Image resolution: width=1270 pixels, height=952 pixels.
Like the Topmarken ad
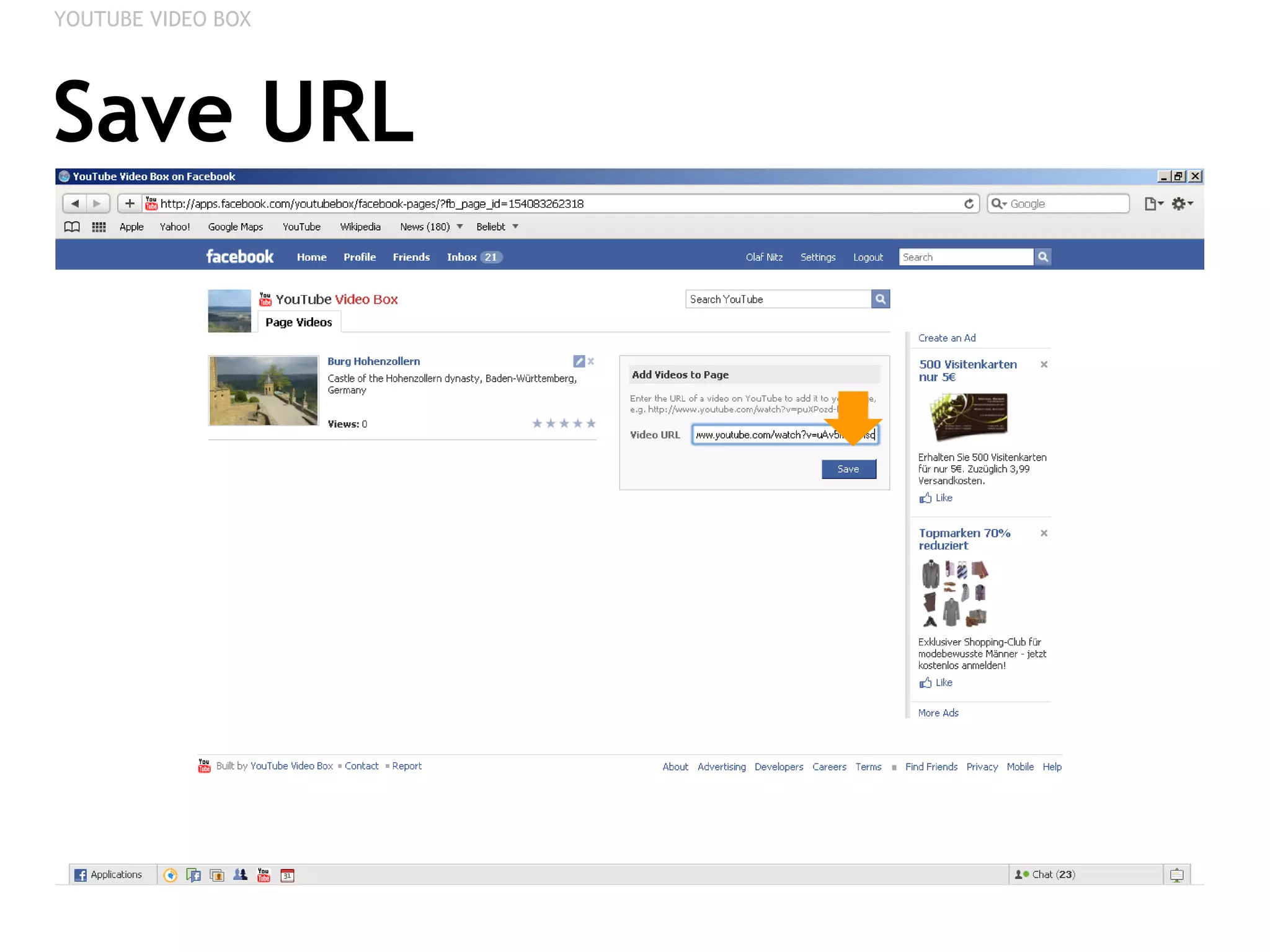(936, 682)
